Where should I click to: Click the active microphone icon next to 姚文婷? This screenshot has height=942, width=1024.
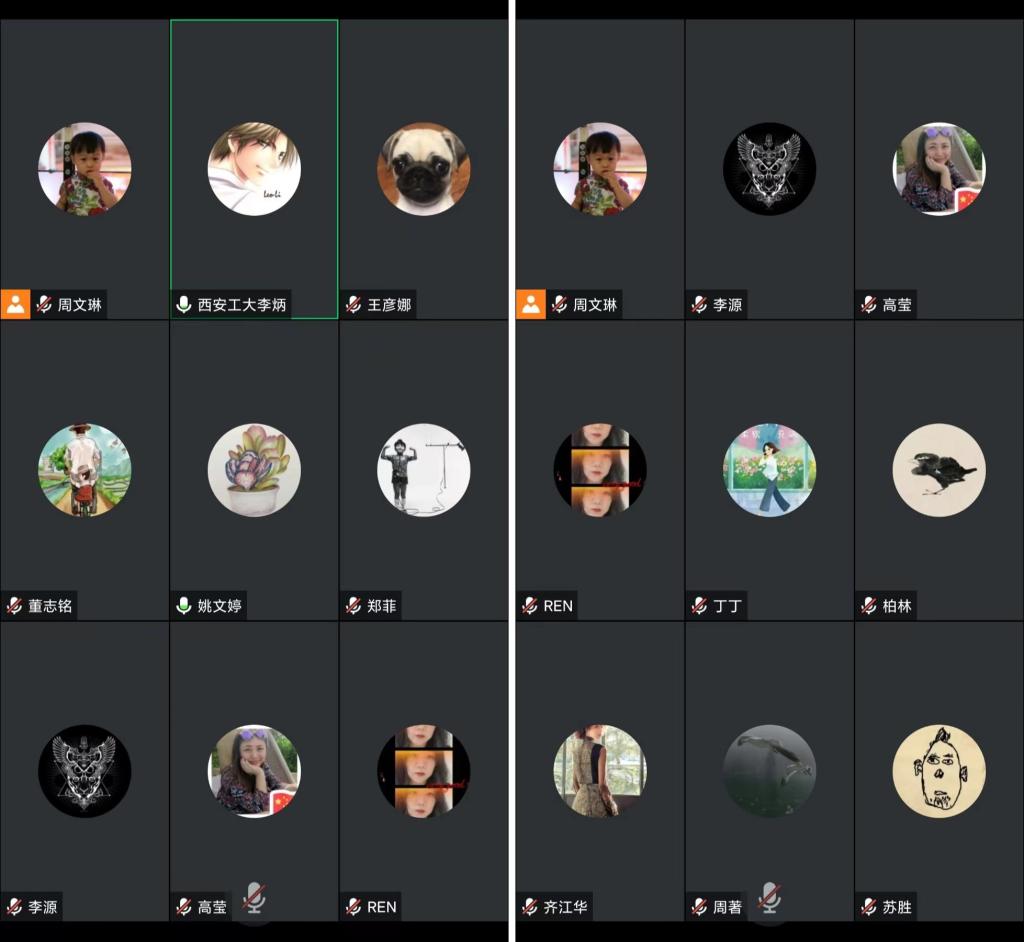(x=184, y=606)
